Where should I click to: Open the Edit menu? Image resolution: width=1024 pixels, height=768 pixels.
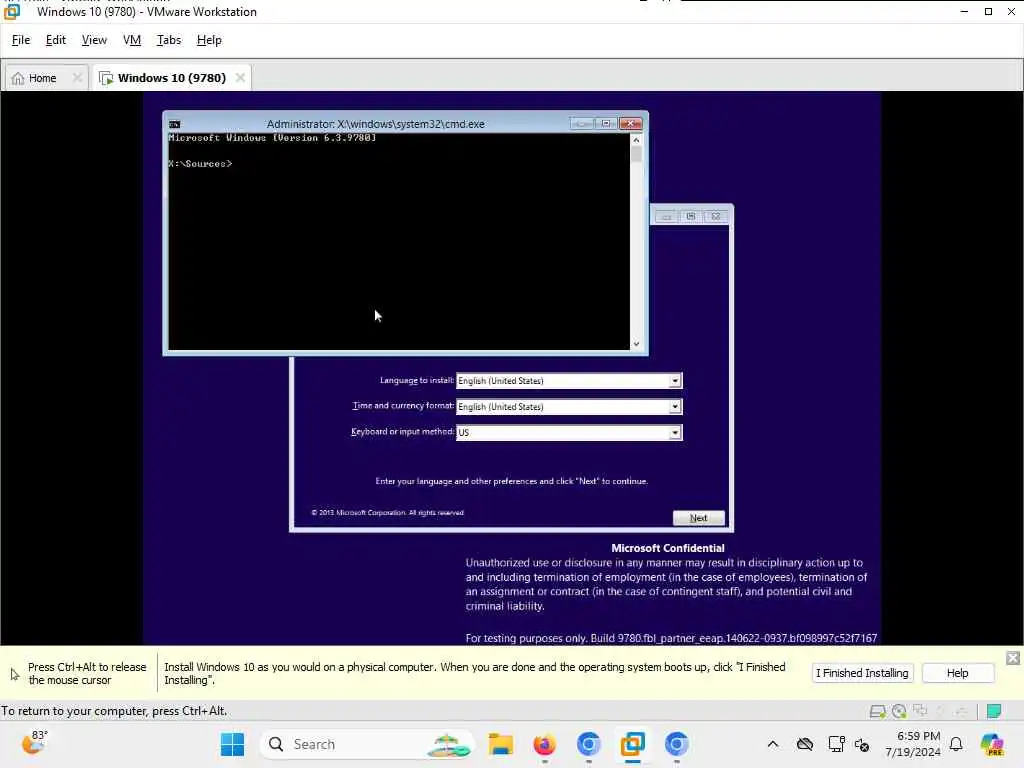point(56,40)
